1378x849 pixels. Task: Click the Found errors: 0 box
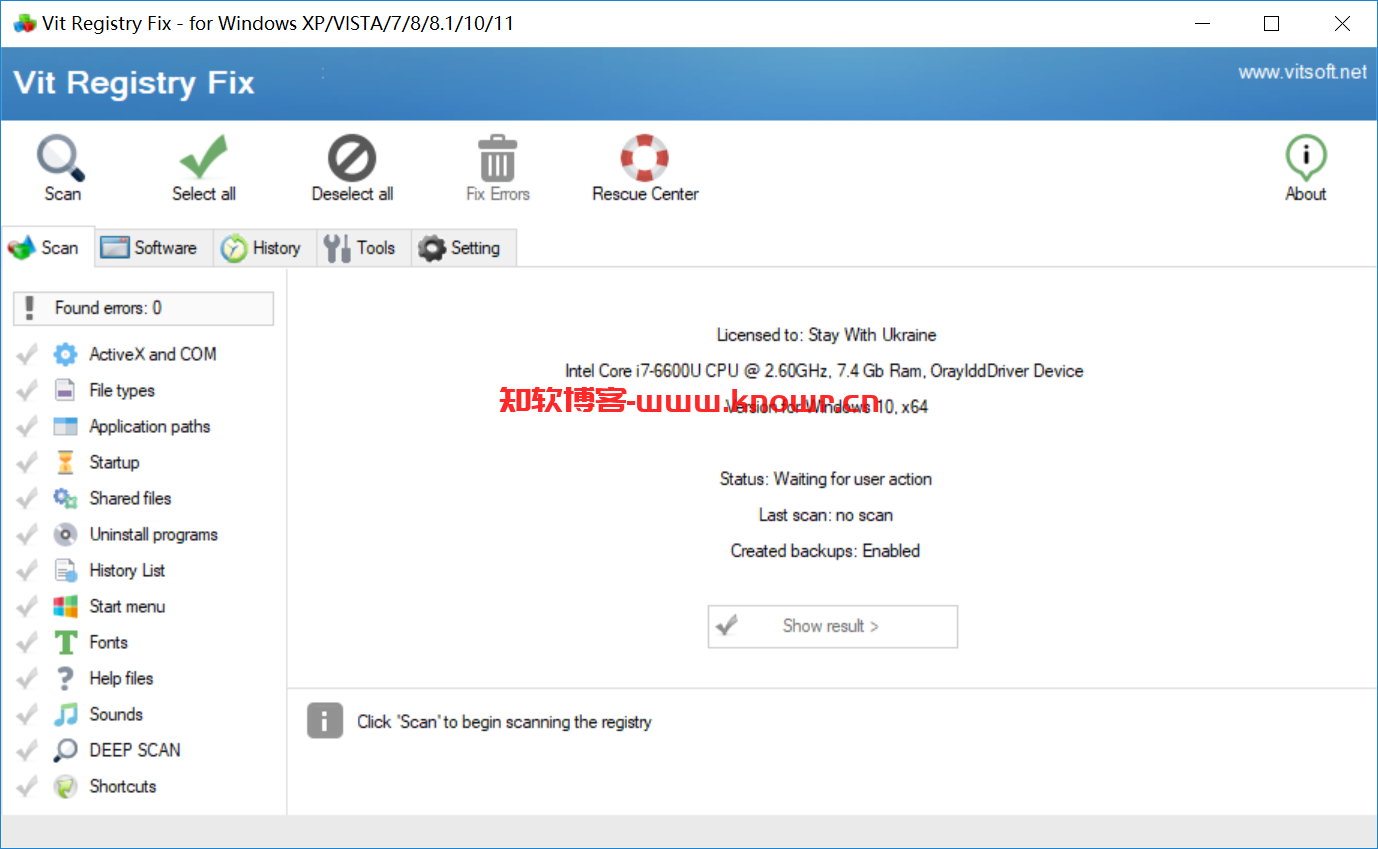143,308
